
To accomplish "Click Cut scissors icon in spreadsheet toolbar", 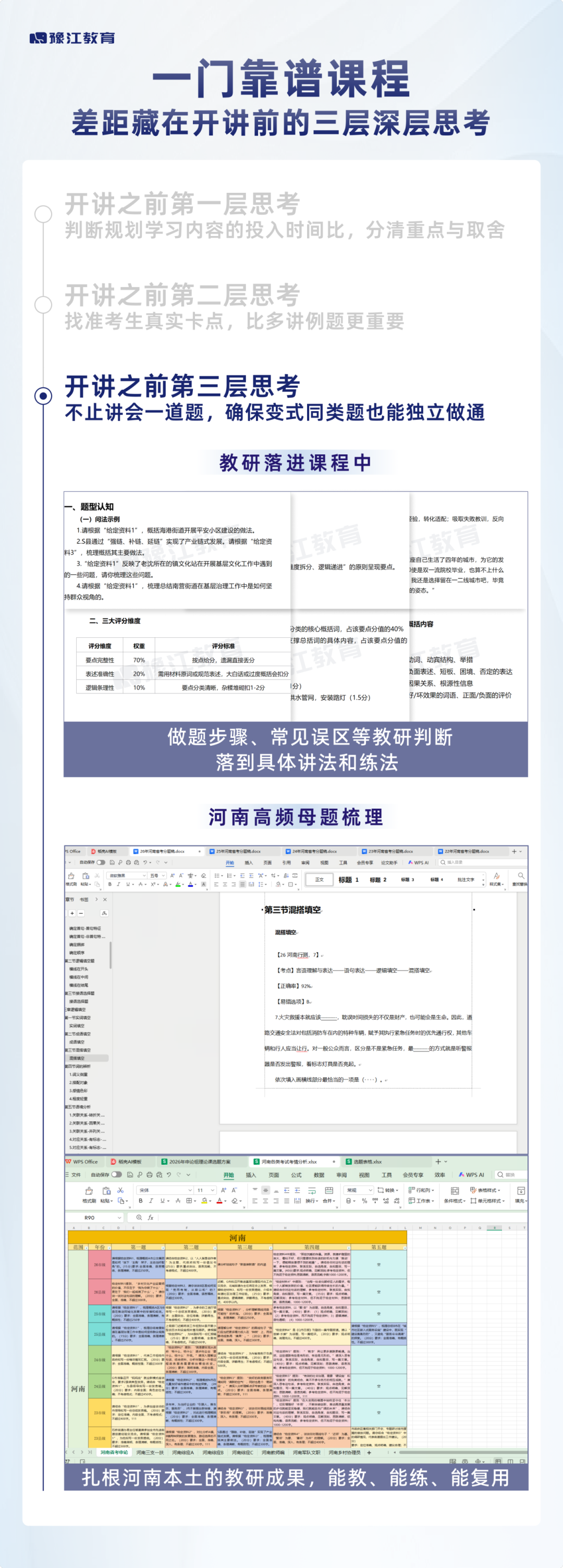I will (x=120, y=1190).
